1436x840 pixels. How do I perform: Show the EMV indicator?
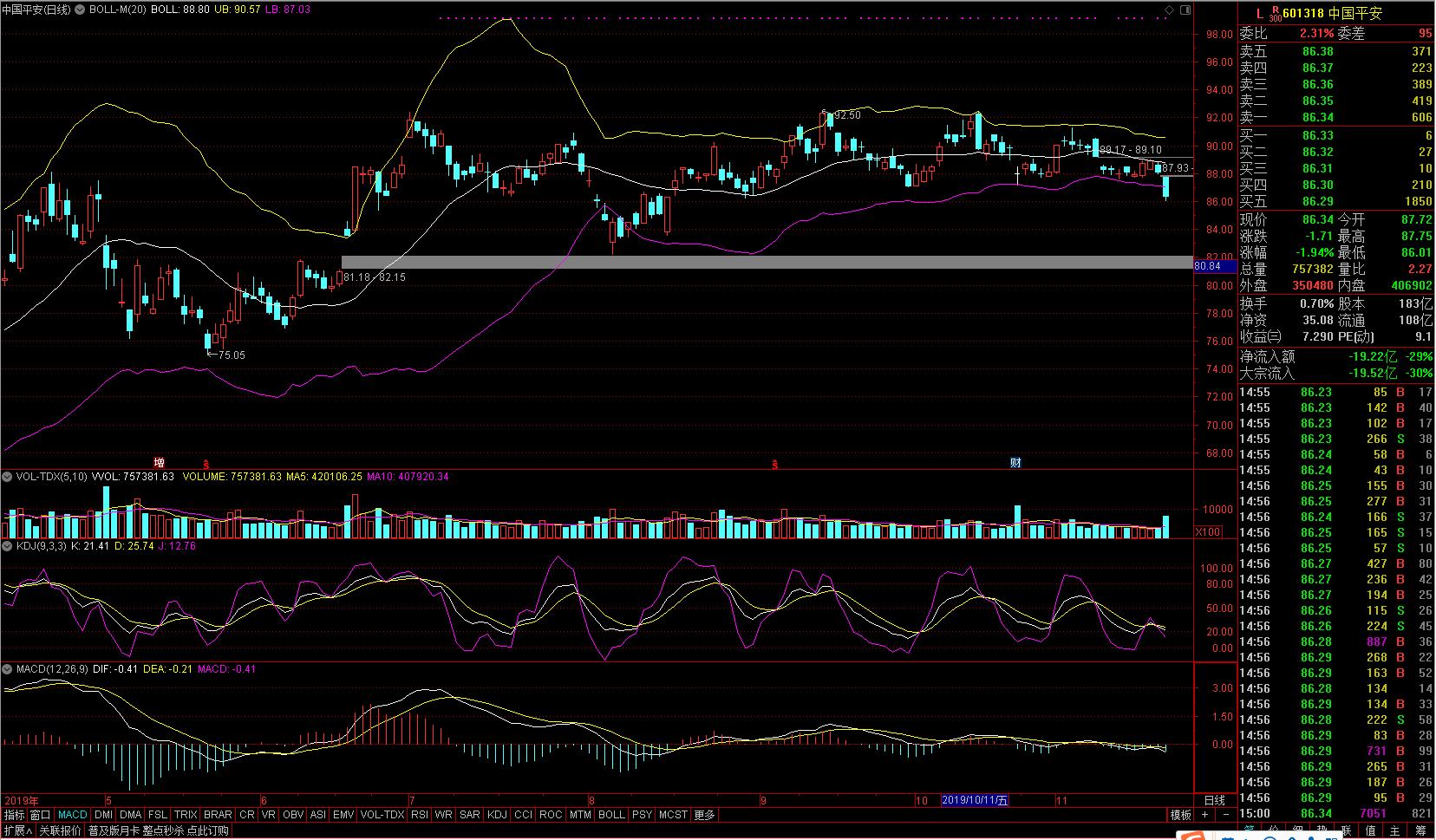(x=343, y=815)
